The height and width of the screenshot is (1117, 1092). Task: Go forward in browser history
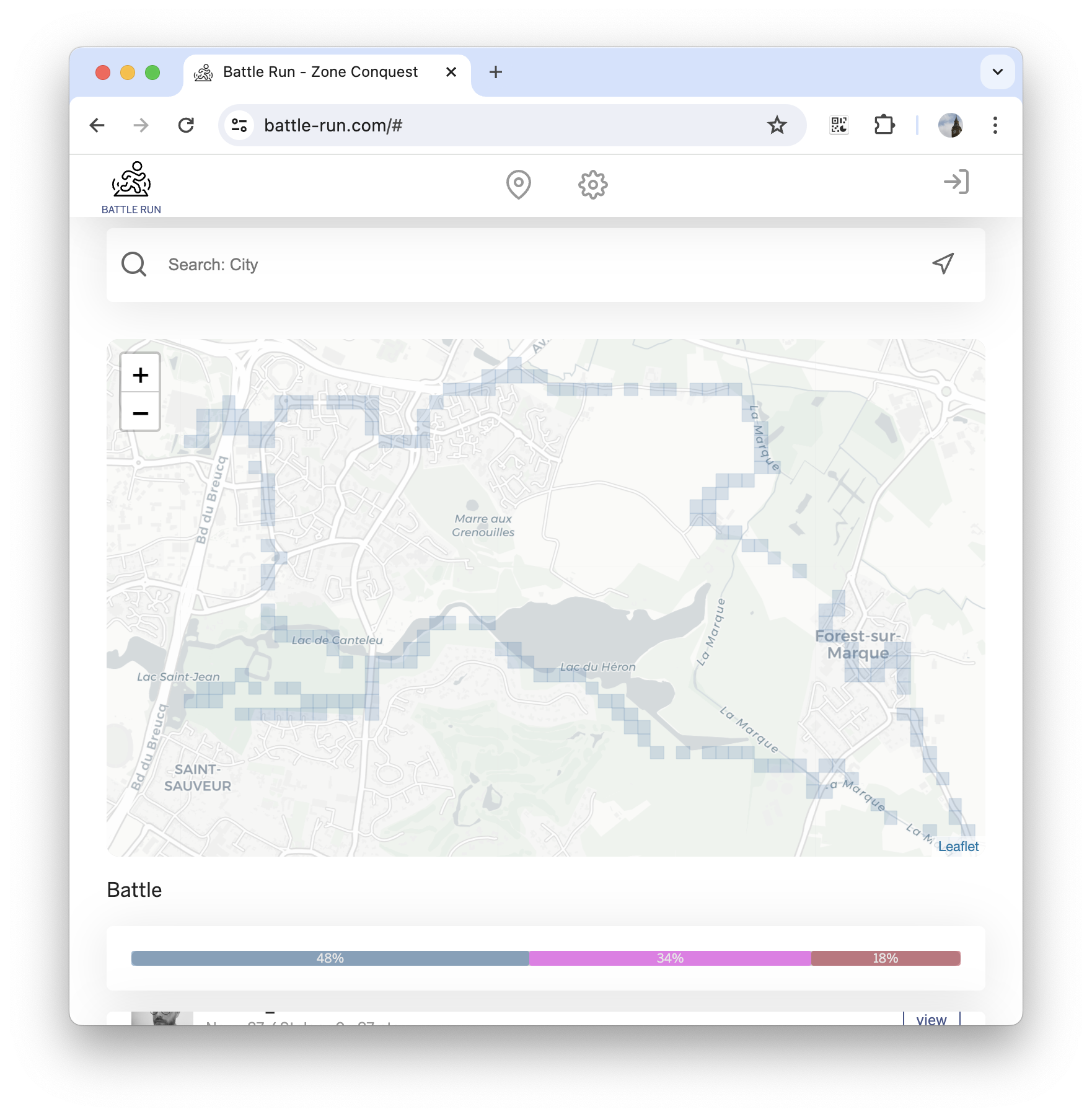point(141,125)
